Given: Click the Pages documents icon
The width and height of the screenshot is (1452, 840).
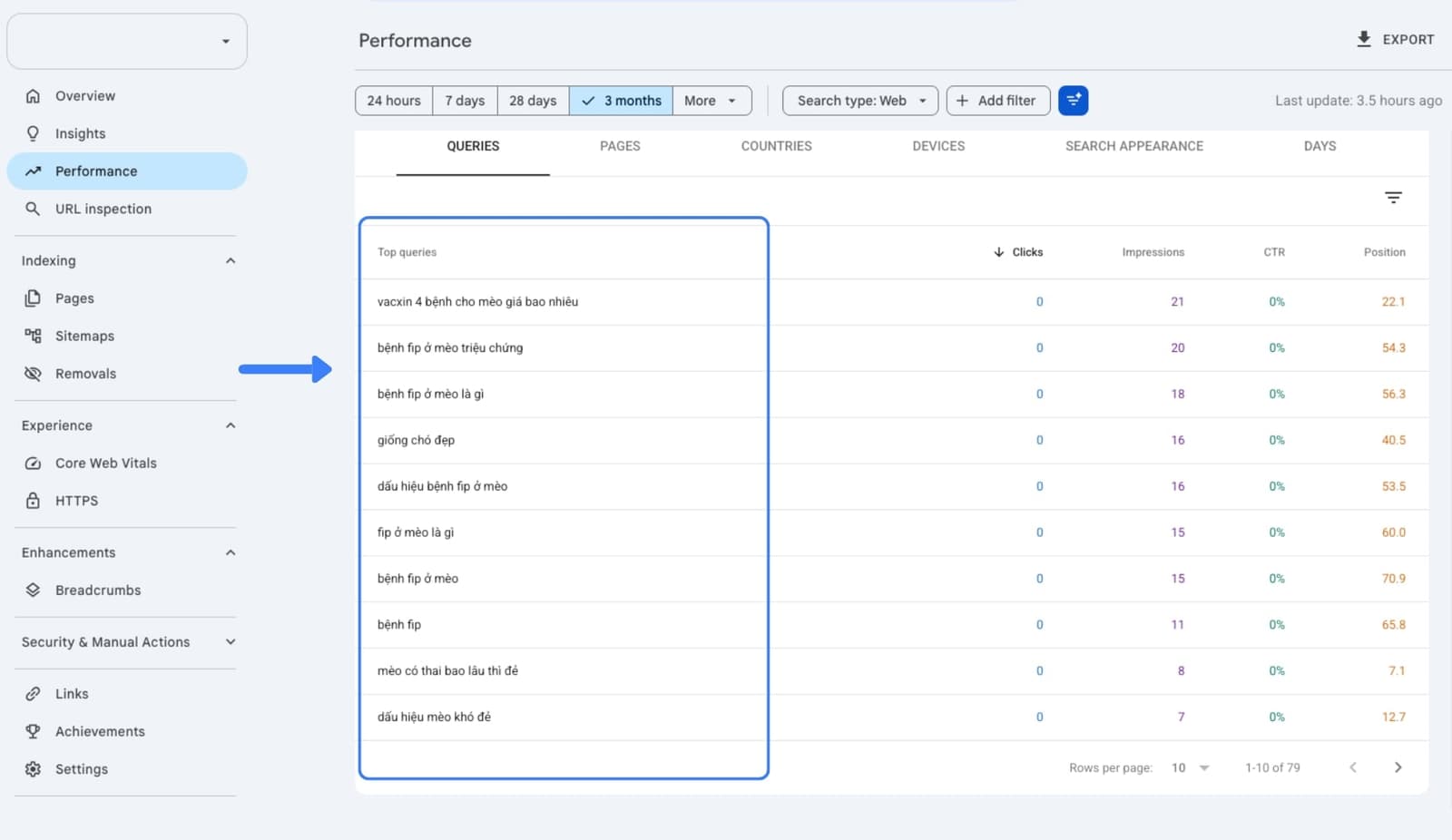Looking at the screenshot, I should (33, 298).
